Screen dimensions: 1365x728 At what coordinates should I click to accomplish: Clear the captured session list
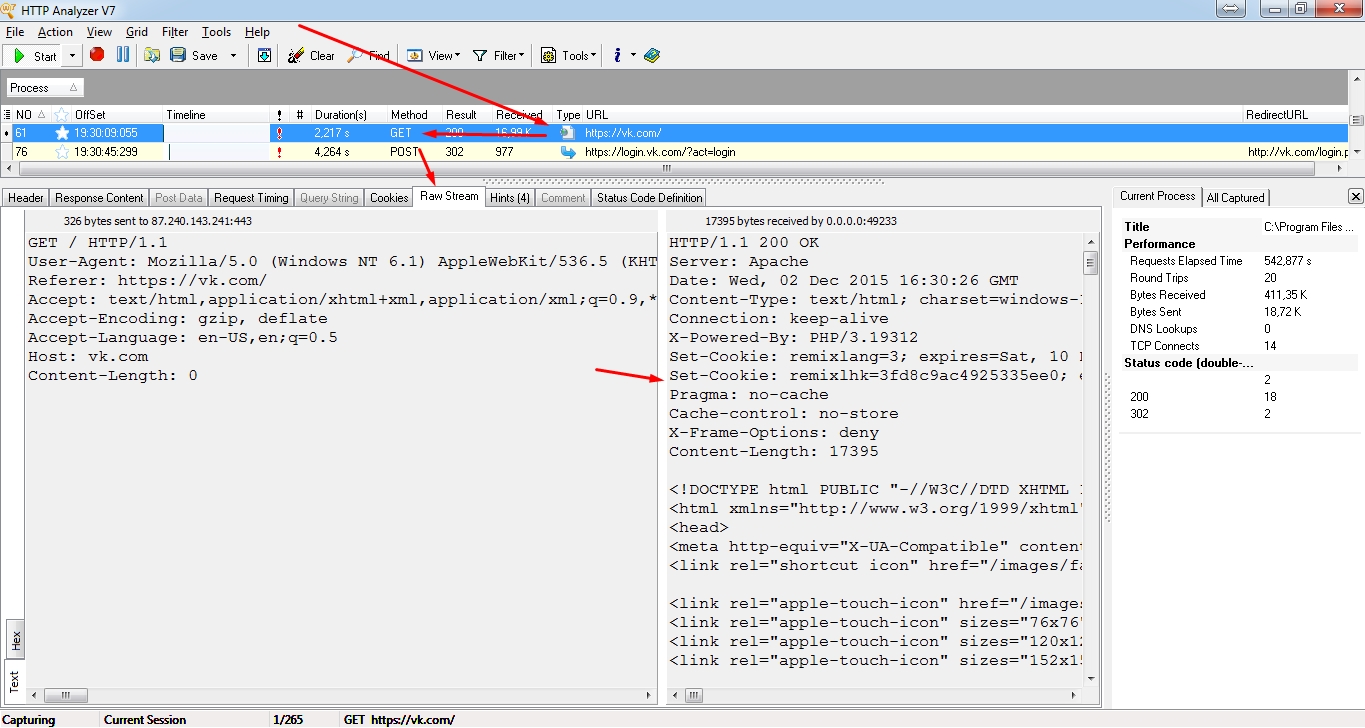[311, 55]
